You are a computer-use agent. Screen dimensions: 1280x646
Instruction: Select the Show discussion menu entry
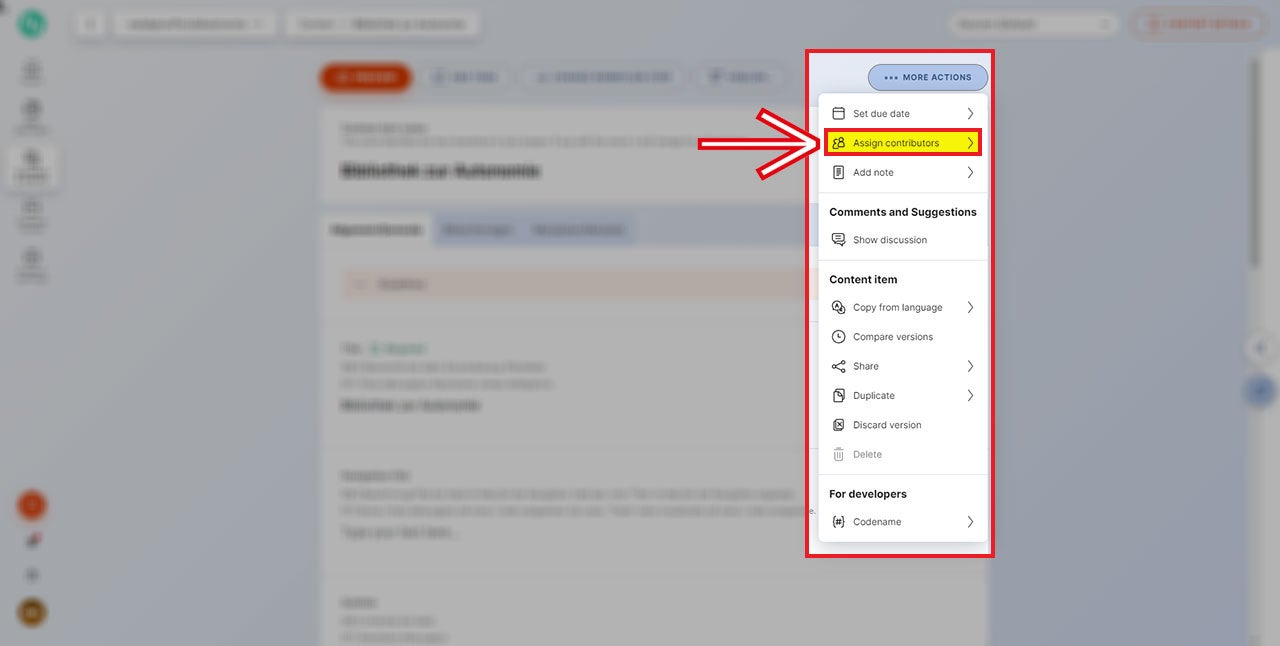pos(889,240)
